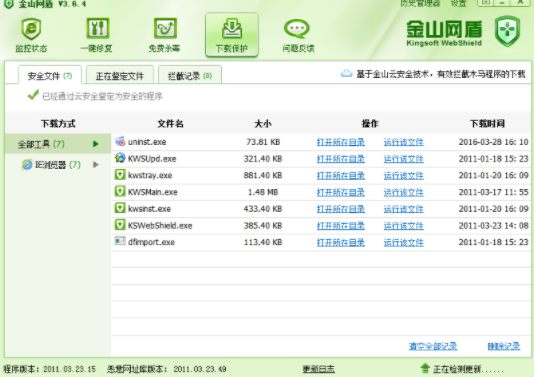
Task: Select the KWSUpd.exe file name
Action: (152, 159)
